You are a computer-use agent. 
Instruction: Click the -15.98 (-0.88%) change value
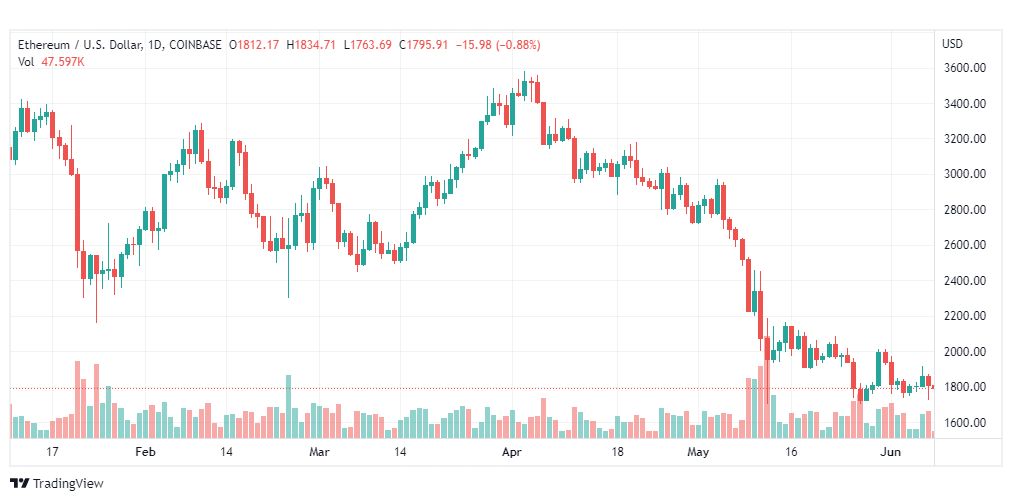click(498, 45)
